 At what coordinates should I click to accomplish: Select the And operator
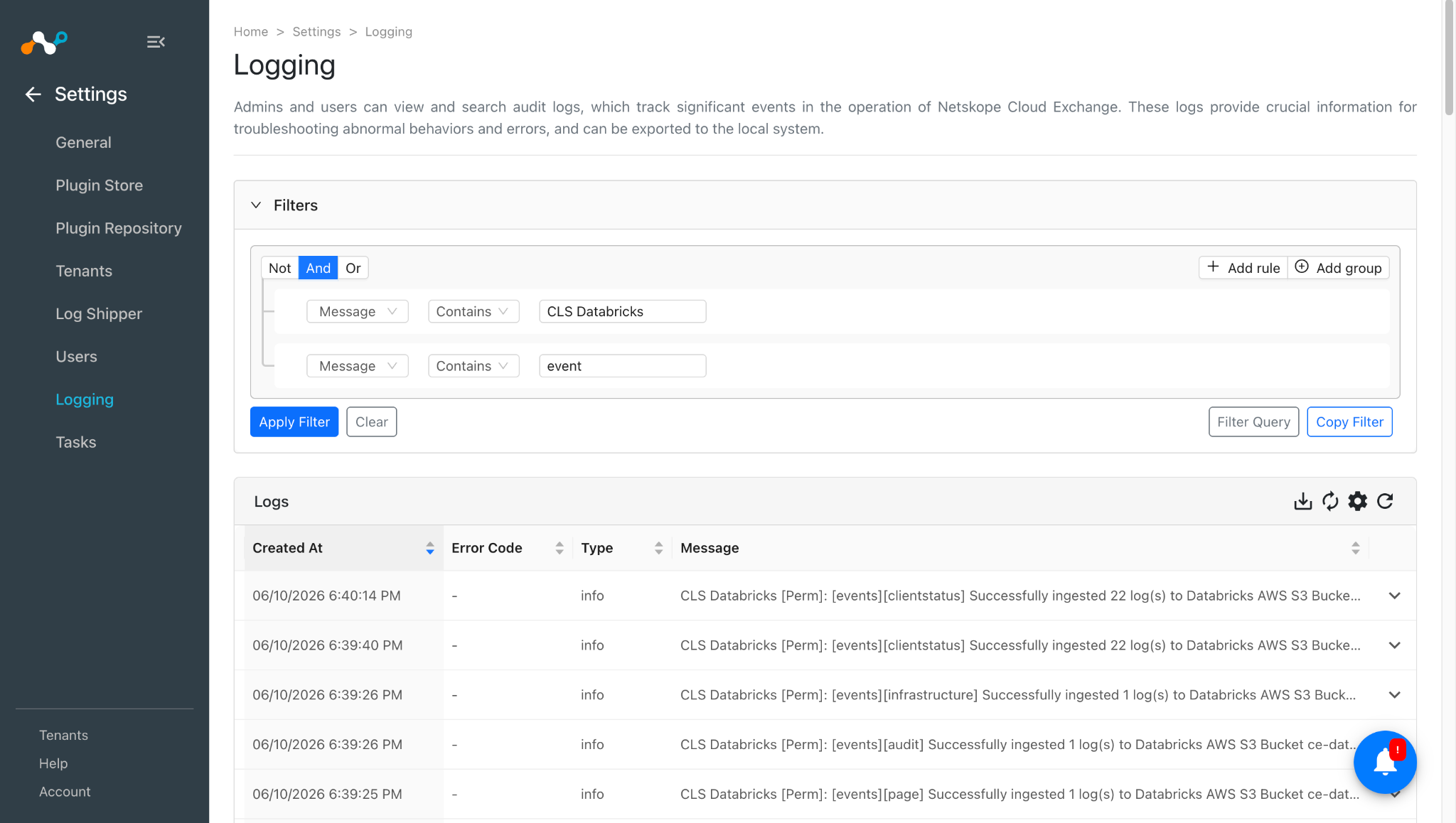point(318,268)
